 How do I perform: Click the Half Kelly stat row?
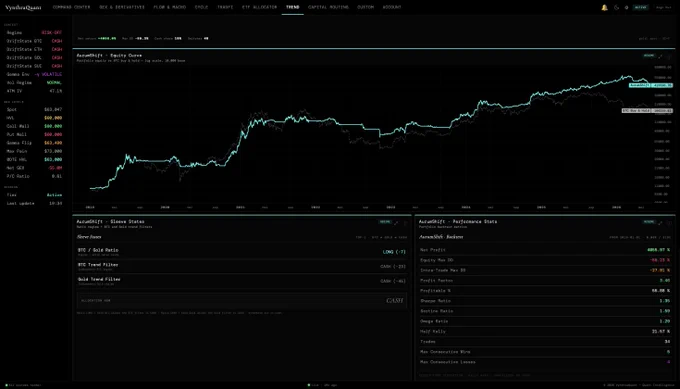point(545,331)
